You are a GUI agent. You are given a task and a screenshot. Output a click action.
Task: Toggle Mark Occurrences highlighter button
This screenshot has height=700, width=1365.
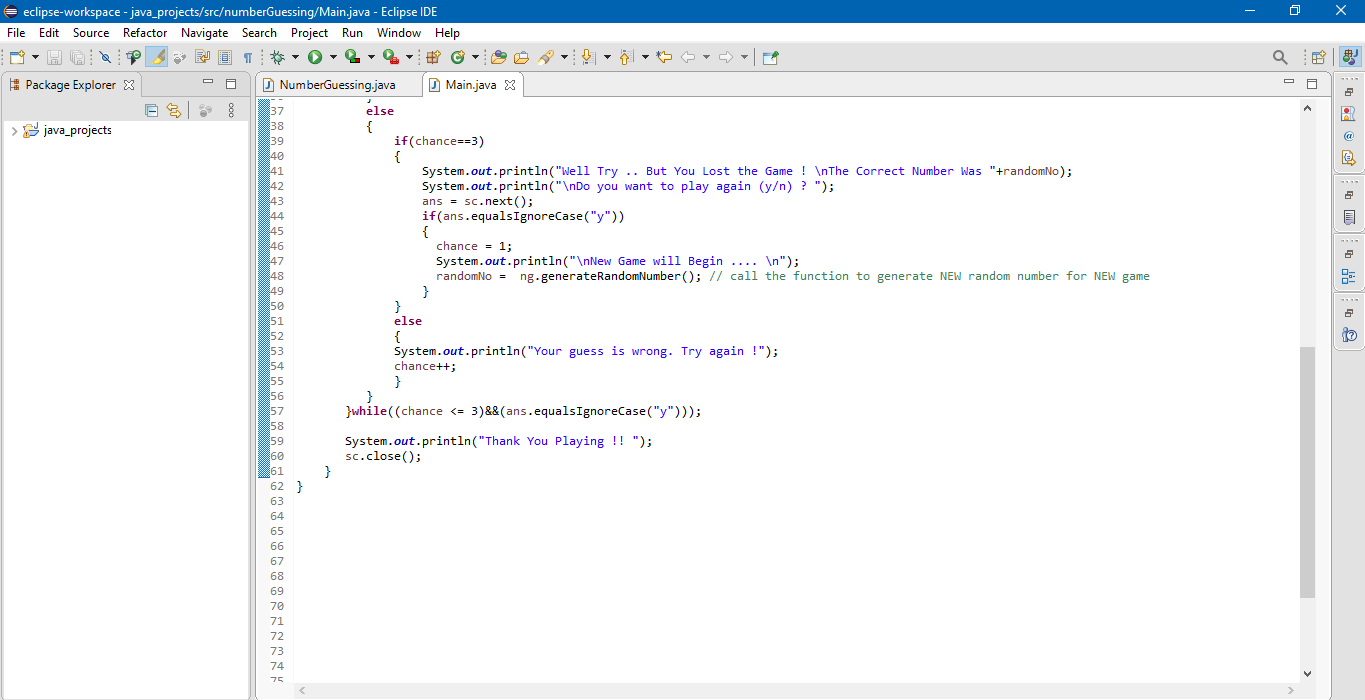point(157,57)
